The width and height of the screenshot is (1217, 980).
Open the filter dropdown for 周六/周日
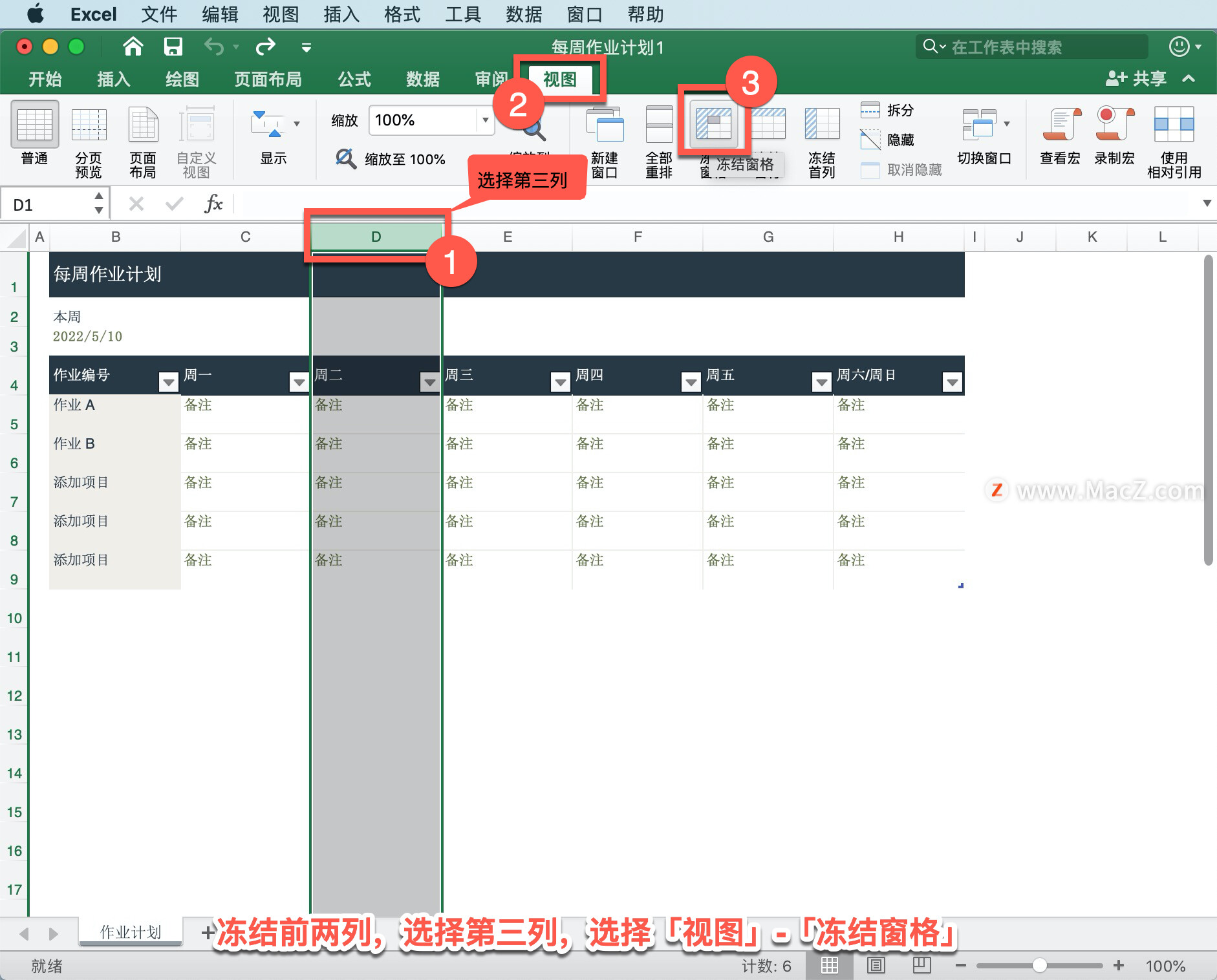[953, 382]
